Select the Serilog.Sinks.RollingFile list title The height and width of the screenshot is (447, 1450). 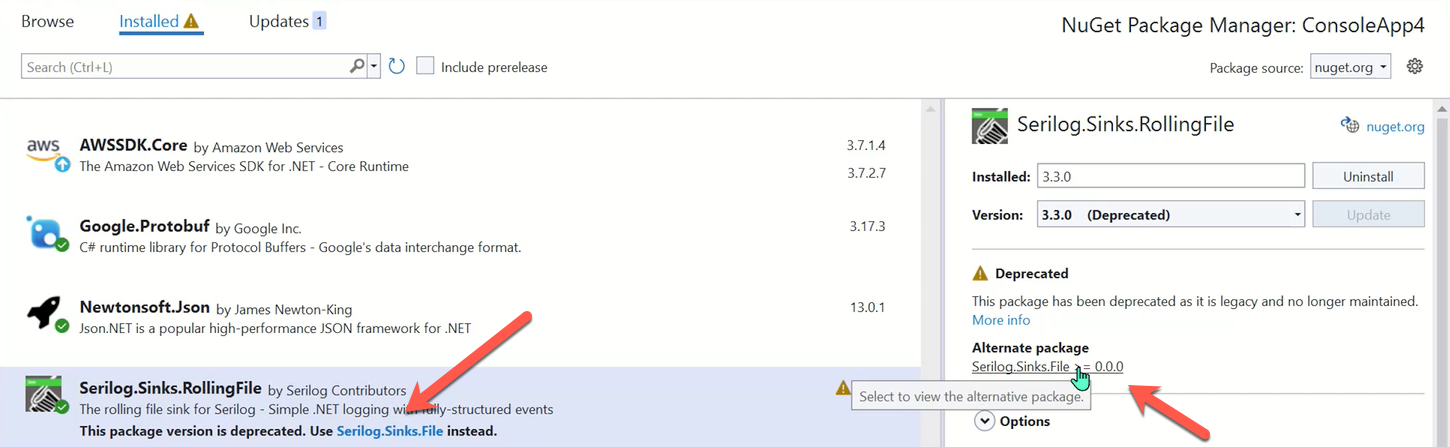[170, 388]
